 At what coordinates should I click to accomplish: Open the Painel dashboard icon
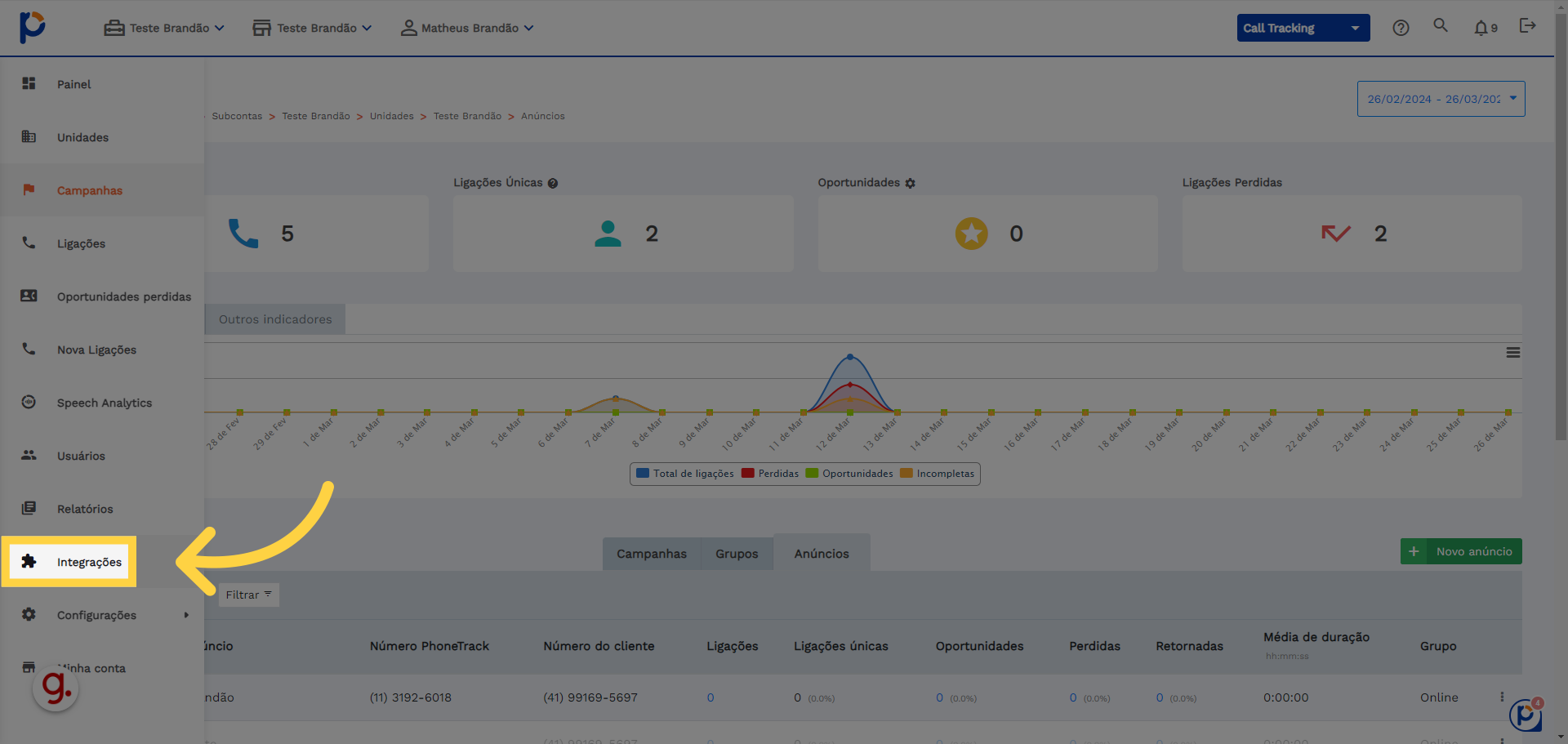[x=29, y=83]
